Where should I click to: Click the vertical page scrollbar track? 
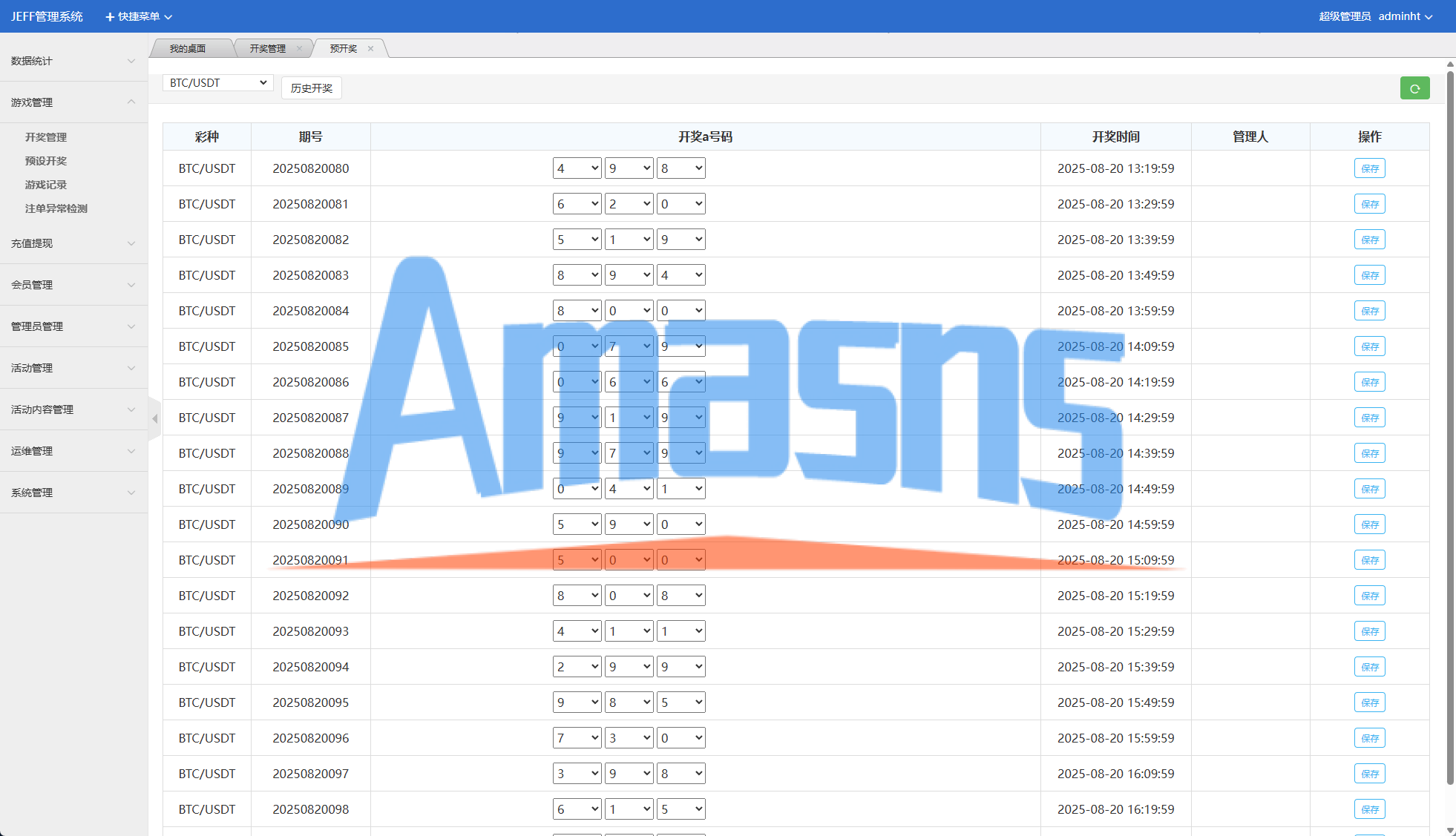(1450, 805)
